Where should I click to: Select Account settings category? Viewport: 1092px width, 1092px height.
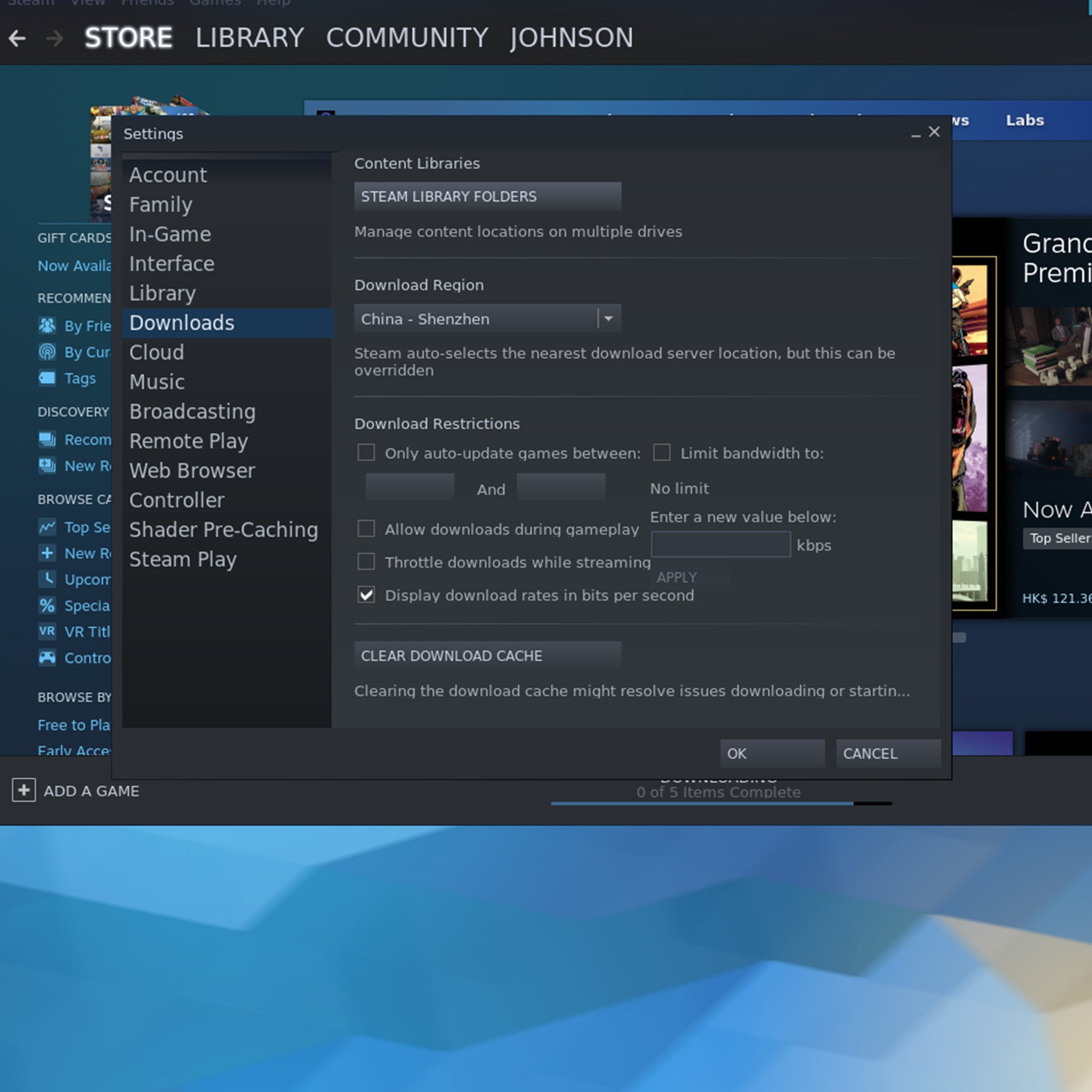click(x=227, y=175)
